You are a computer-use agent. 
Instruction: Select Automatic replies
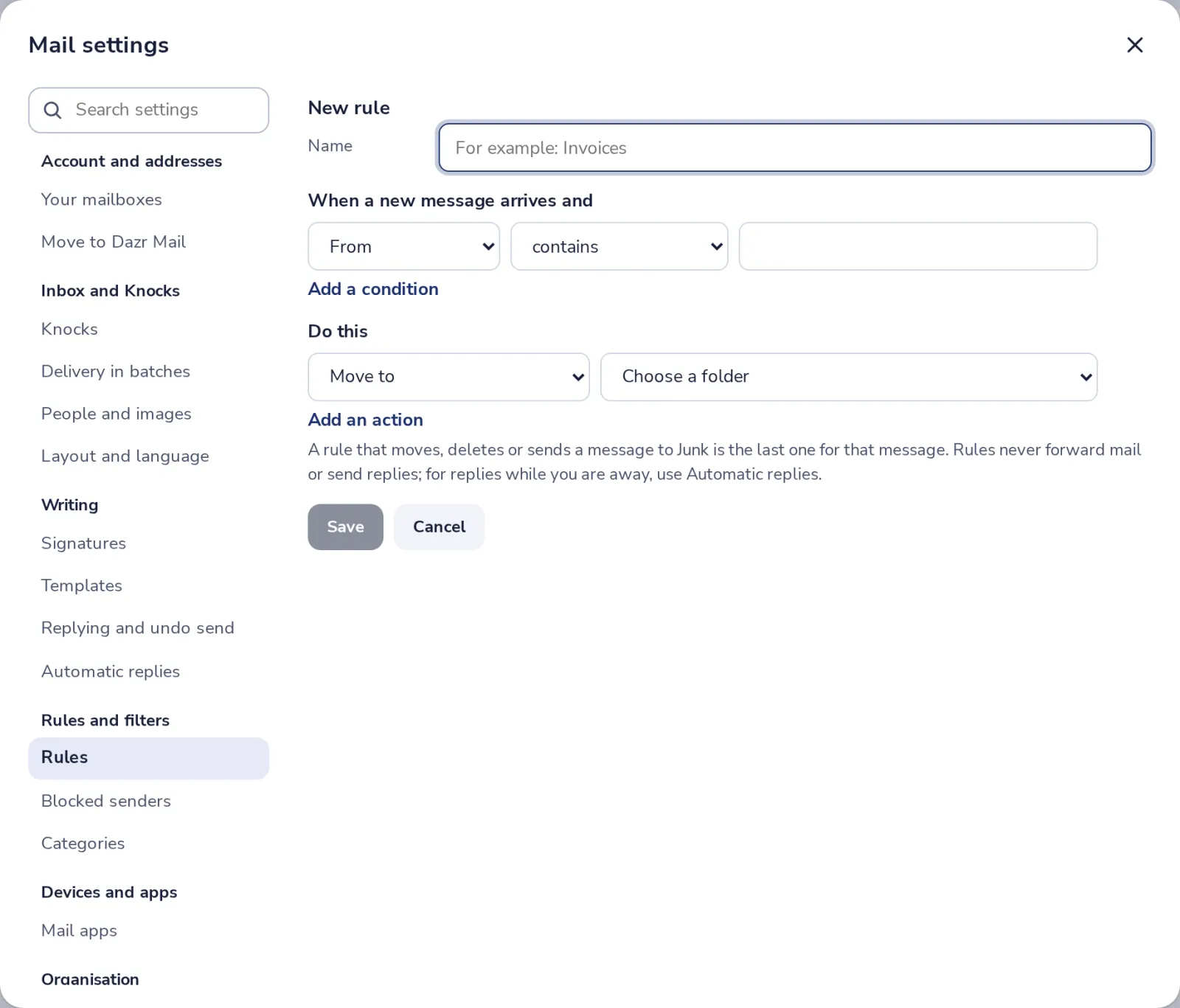coord(149,672)
